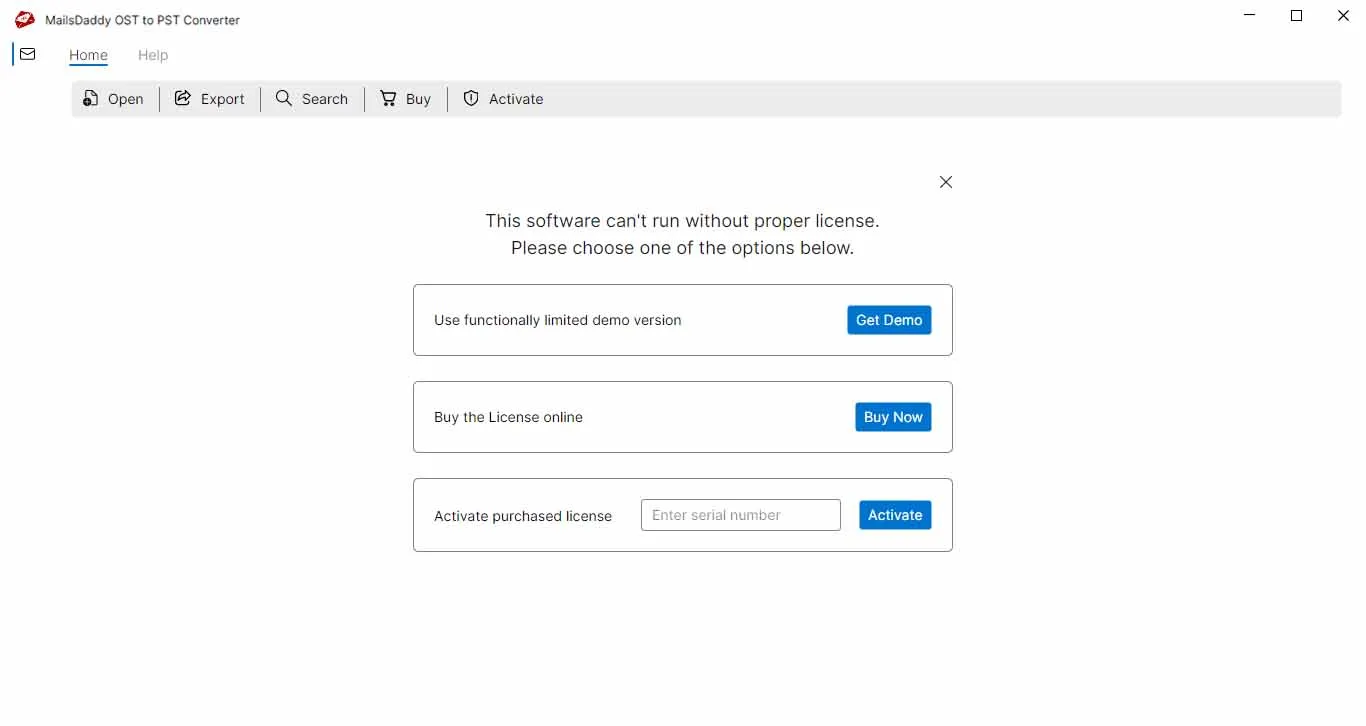Click the Activate shield icon

[x=471, y=98]
